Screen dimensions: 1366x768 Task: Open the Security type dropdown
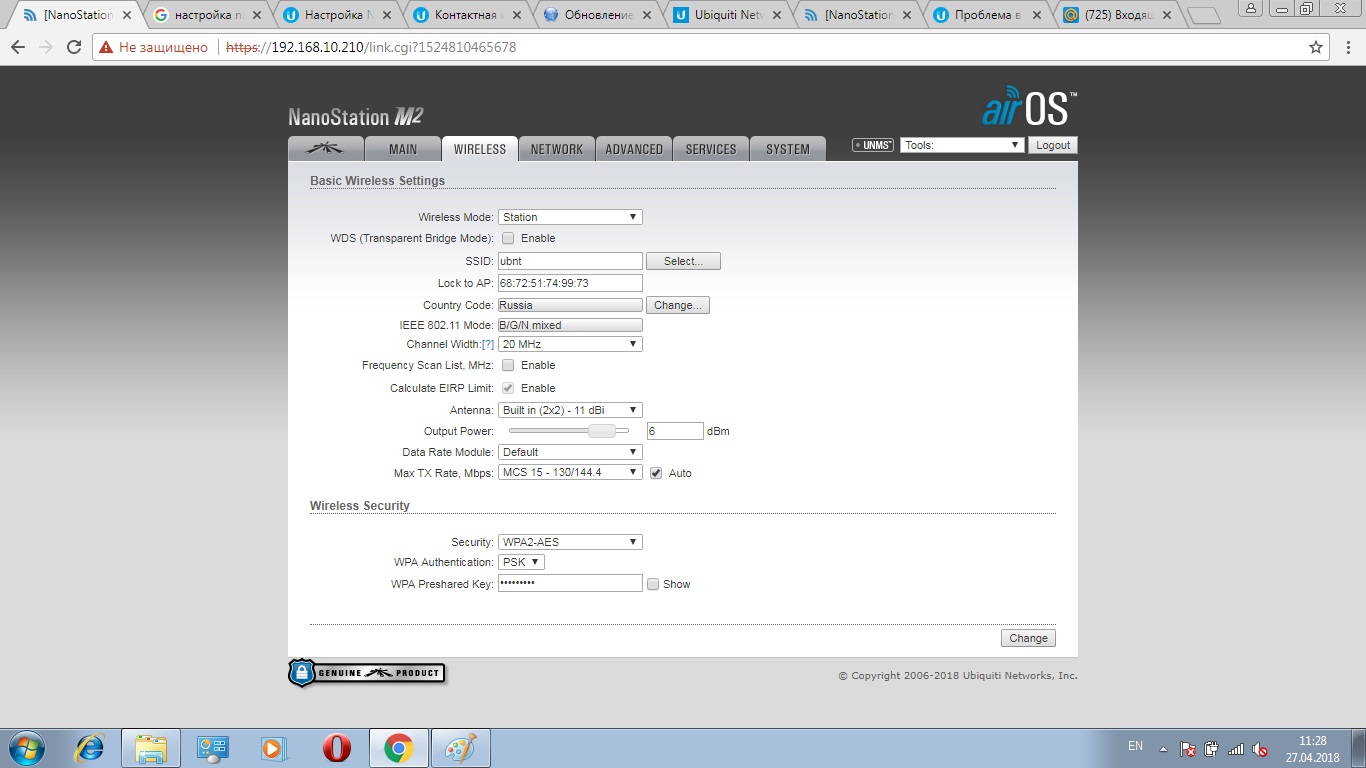coord(570,542)
